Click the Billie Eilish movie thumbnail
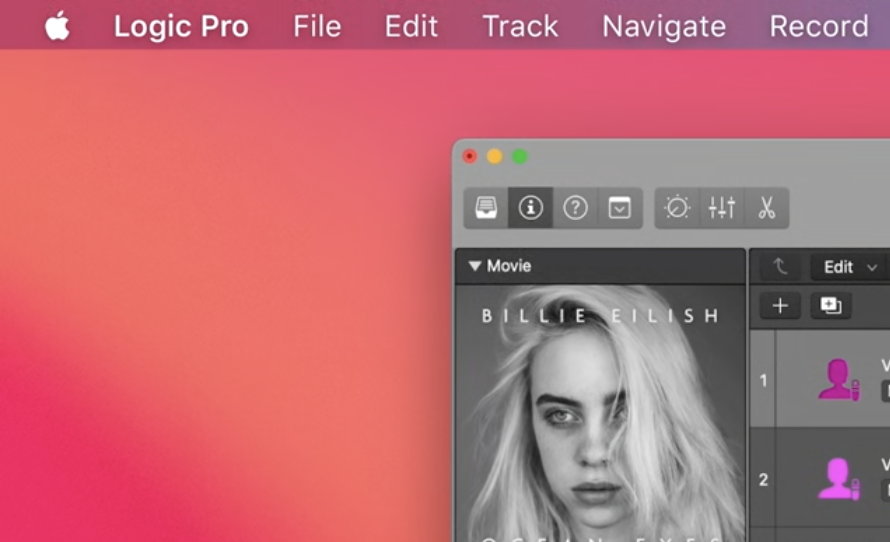 point(601,413)
